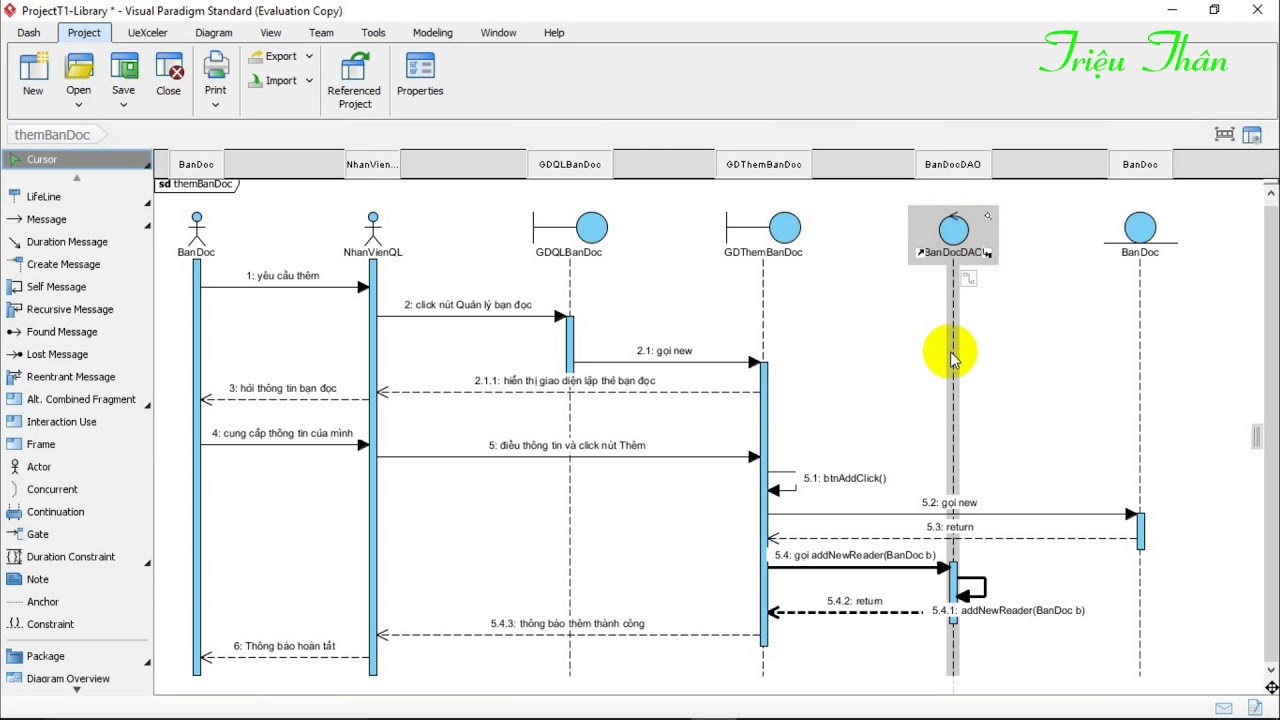Image resolution: width=1280 pixels, height=720 pixels.
Task: Select the Continuation tool
Action: coord(55,512)
